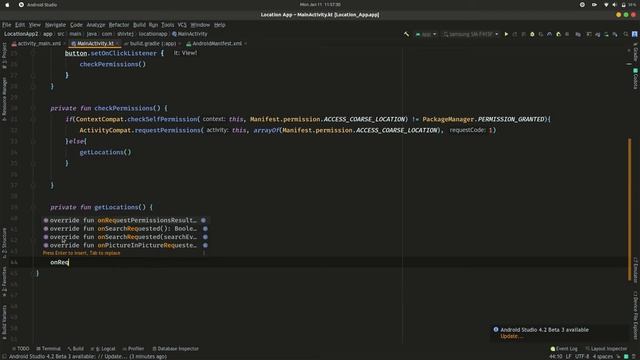Open the Database Inspector tool window

click(175, 349)
